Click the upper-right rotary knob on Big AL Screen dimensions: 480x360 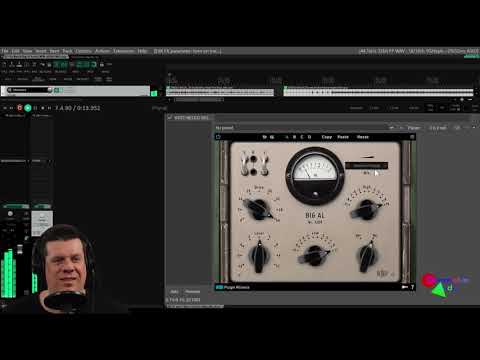click(366, 210)
